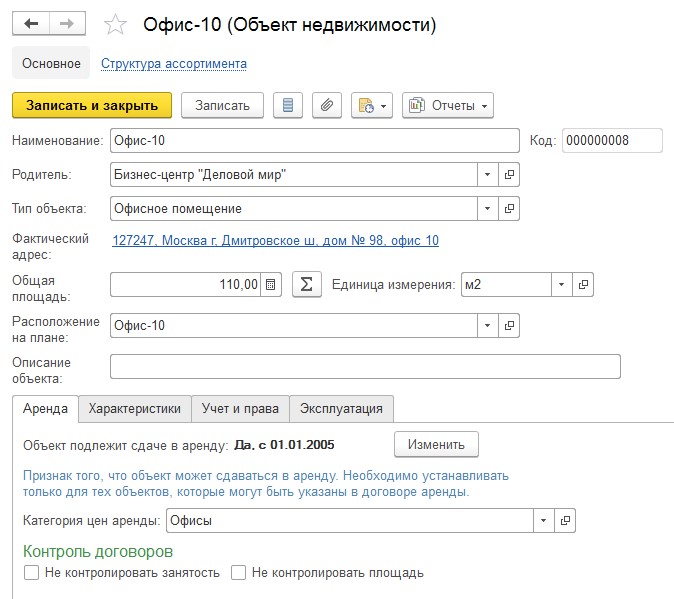Image resolution: width=674 pixels, height=599 pixels.
Task: Click the document list icon in toolbar
Action: 288,105
